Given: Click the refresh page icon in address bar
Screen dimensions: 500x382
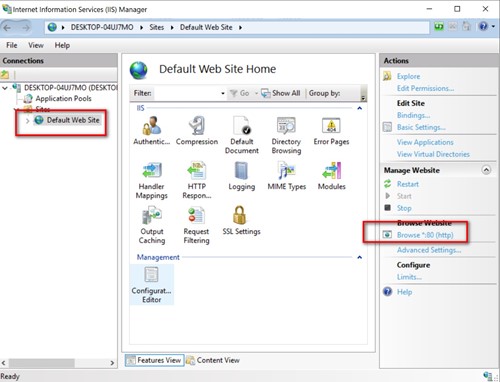Looking at the screenshot, I should [x=439, y=27].
